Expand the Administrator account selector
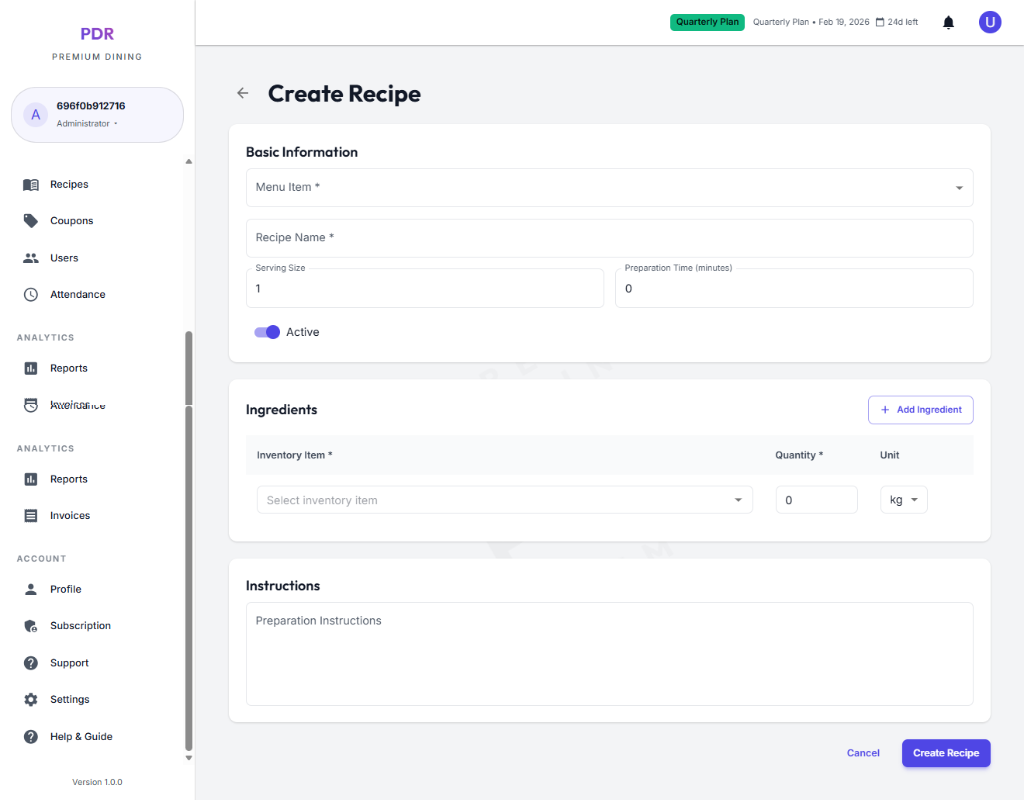 97,115
